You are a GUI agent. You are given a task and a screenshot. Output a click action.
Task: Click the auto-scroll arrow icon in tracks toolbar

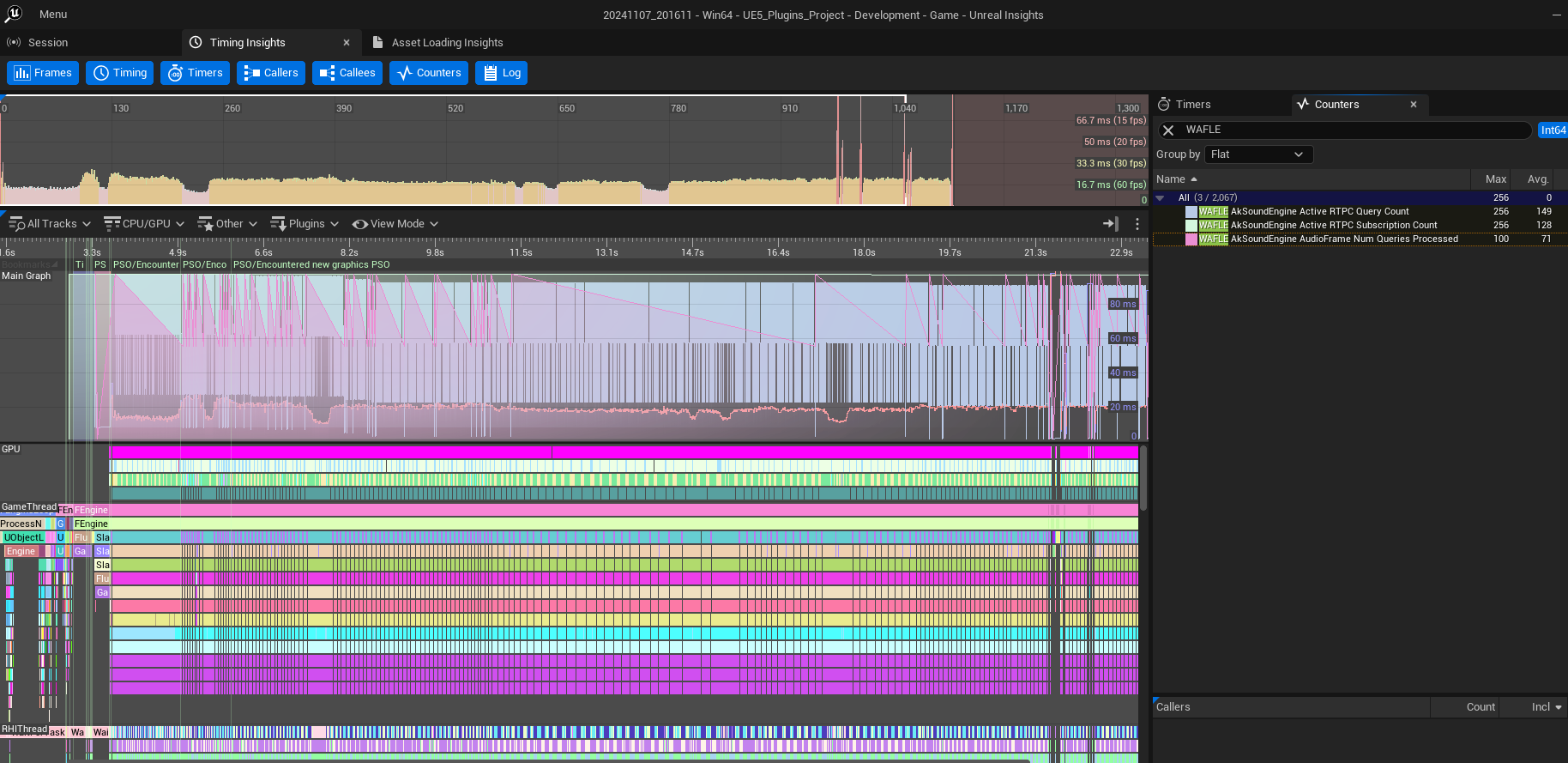[1110, 224]
